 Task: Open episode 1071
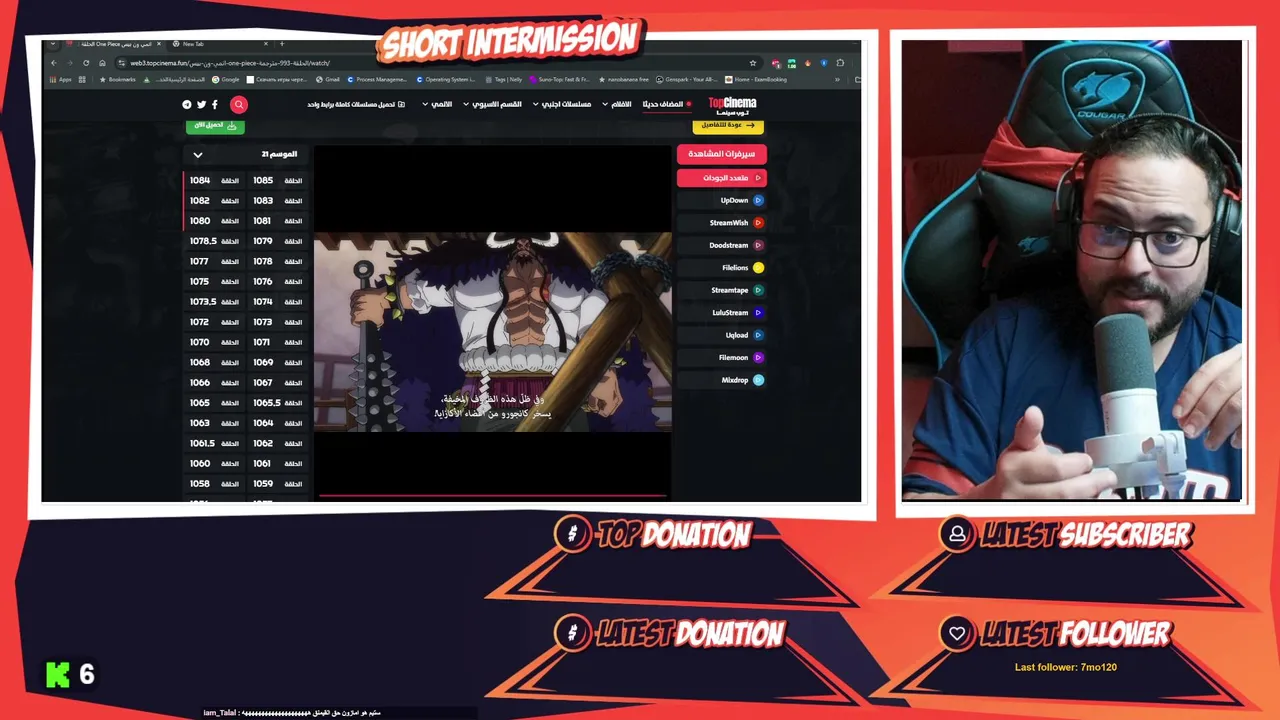277,342
